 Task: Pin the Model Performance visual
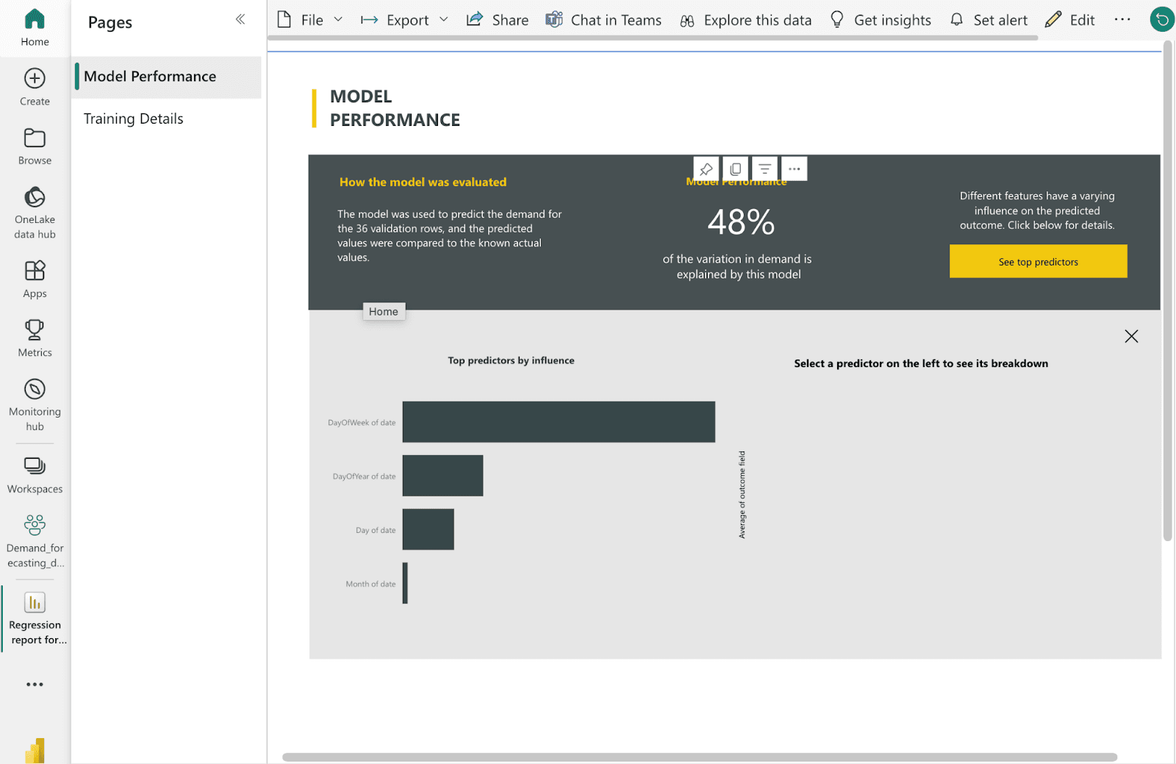(x=707, y=168)
